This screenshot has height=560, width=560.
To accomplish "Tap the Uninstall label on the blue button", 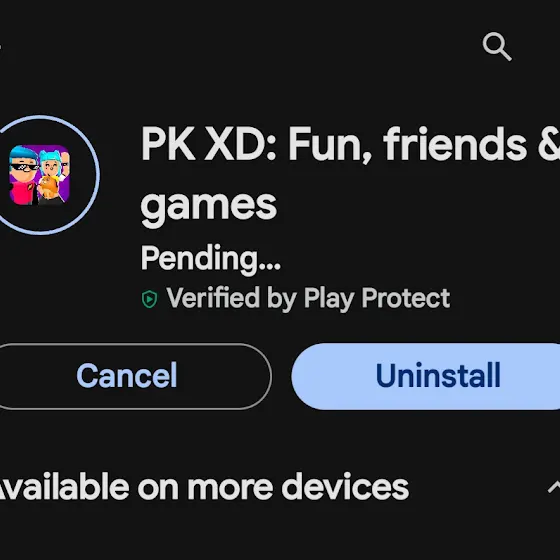I will (438, 375).
